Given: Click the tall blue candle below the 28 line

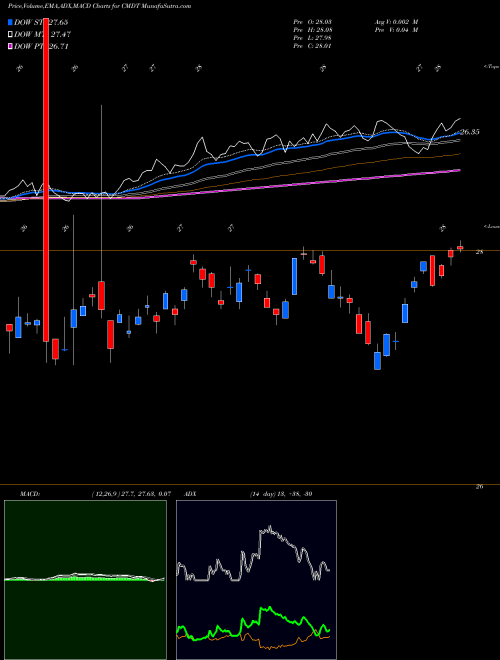Looking at the screenshot, I should 295,276.
